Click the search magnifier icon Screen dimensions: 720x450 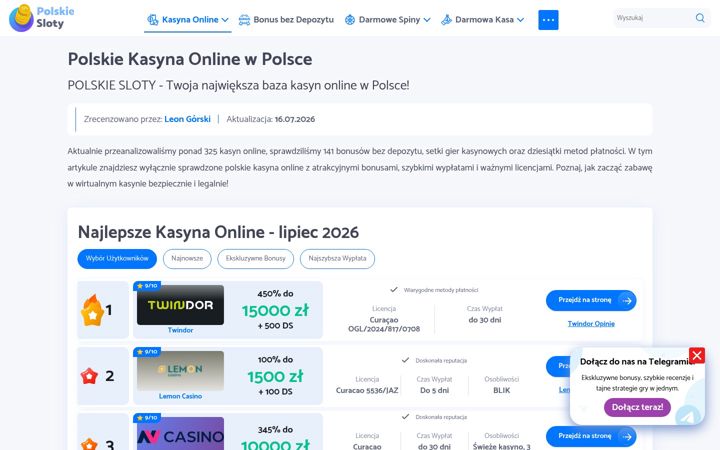700,18
